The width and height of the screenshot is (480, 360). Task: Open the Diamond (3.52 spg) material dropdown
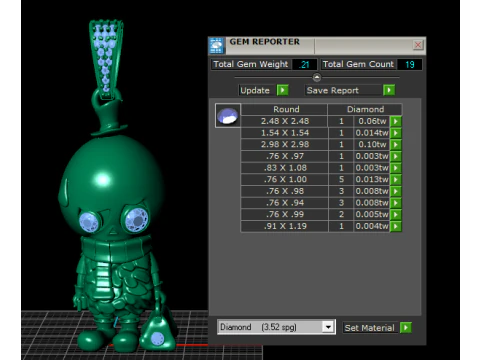point(328,327)
